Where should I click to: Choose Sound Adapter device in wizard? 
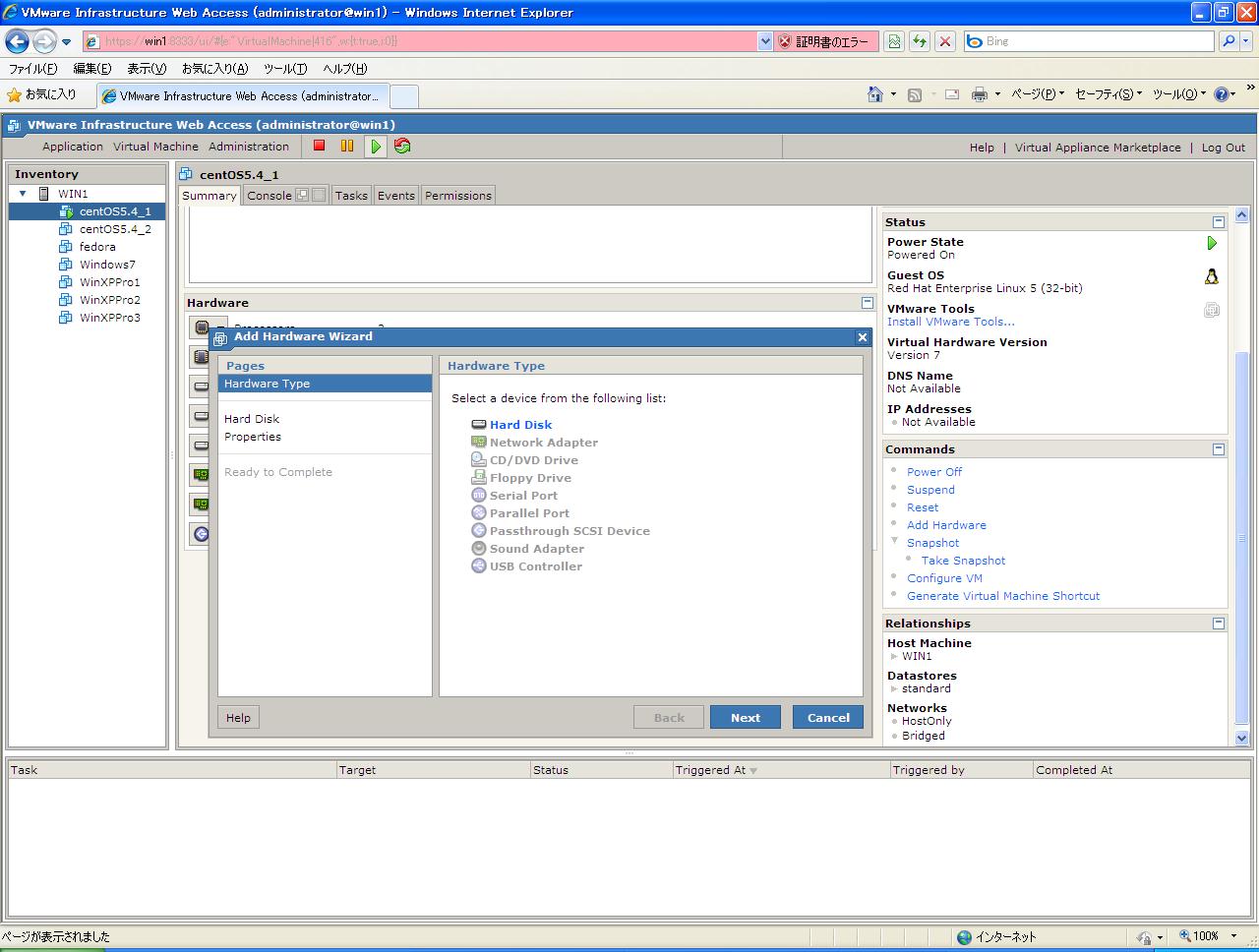(x=536, y=549)
